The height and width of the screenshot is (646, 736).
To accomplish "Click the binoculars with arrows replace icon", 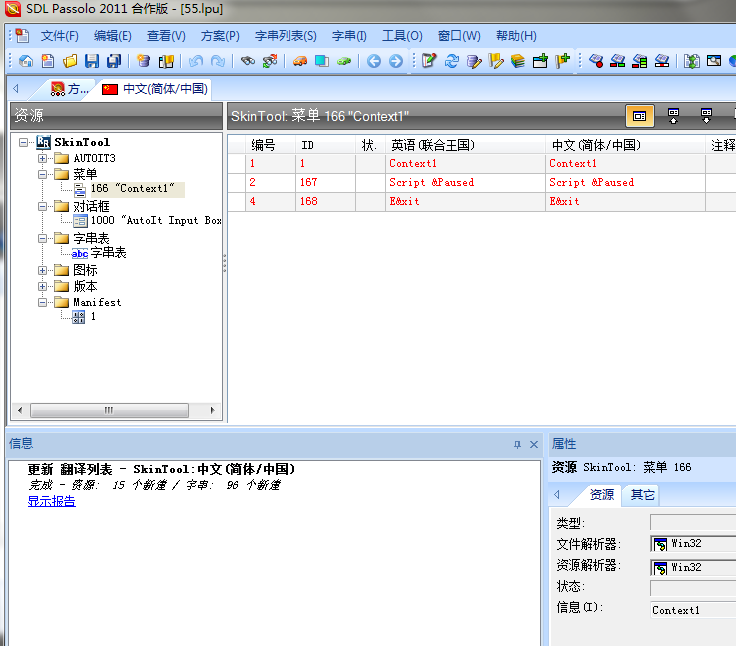I will 270,61.
